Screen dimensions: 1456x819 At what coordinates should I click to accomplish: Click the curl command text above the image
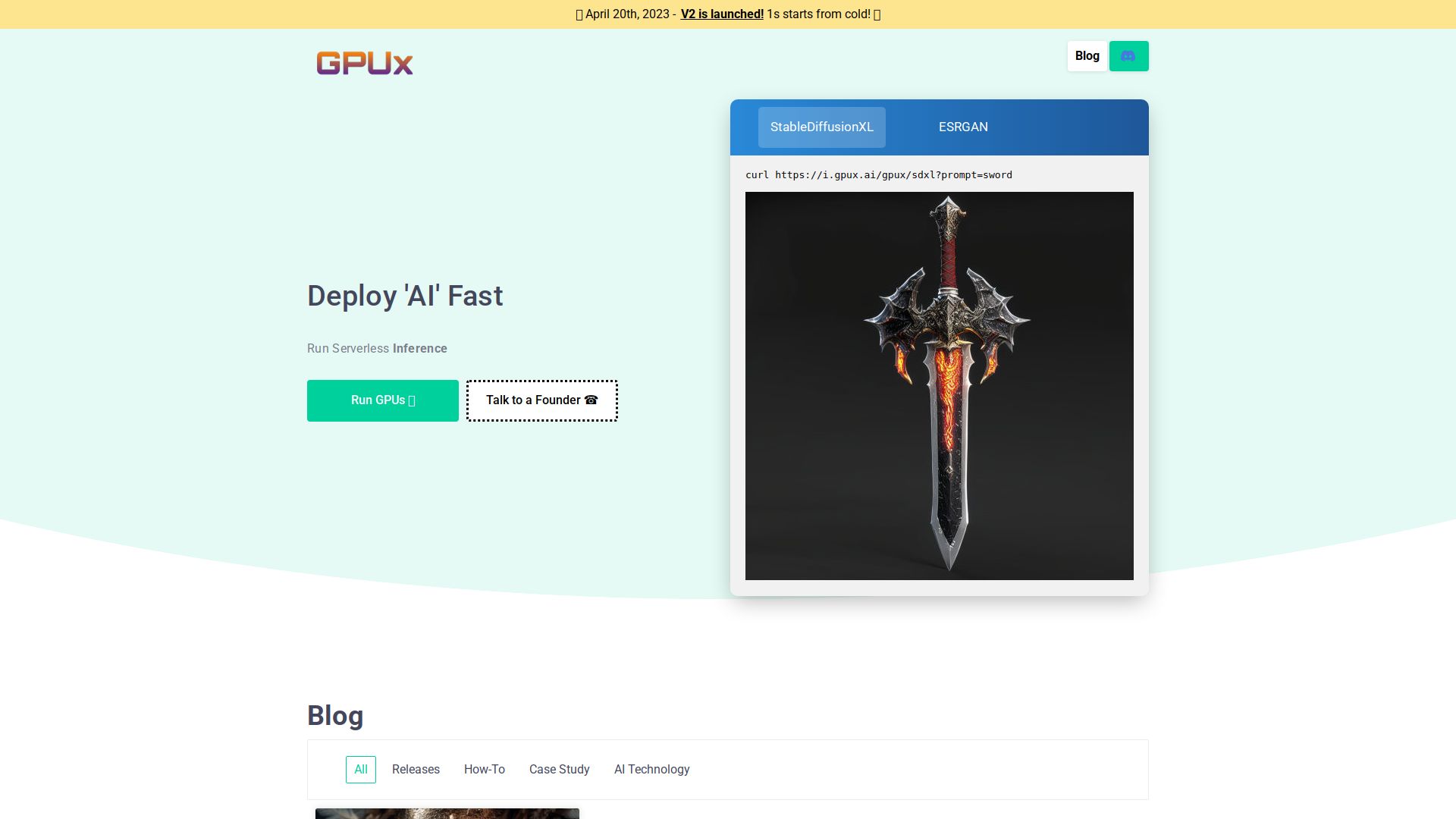[x=878, y=174]
